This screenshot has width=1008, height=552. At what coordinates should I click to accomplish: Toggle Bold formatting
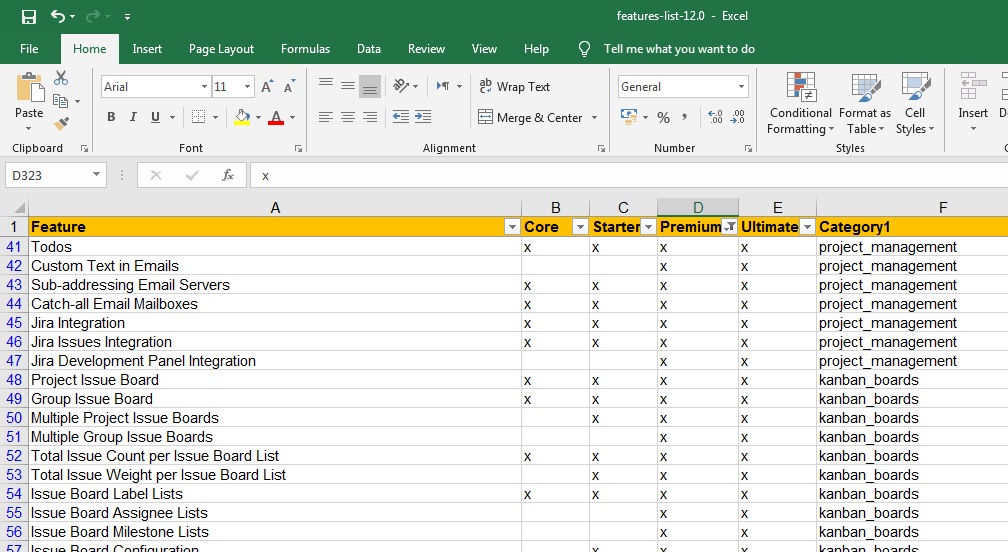click(111, 117)
